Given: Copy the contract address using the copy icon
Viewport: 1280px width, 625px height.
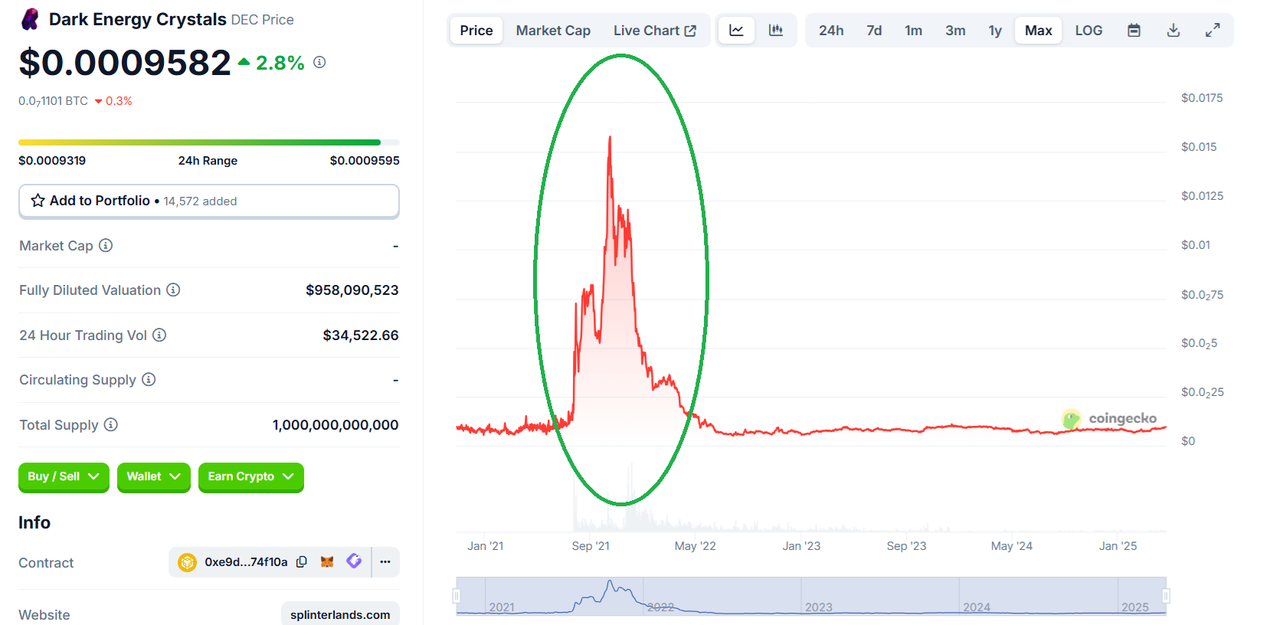Looking at the screenshot, I should coord(301,562).
